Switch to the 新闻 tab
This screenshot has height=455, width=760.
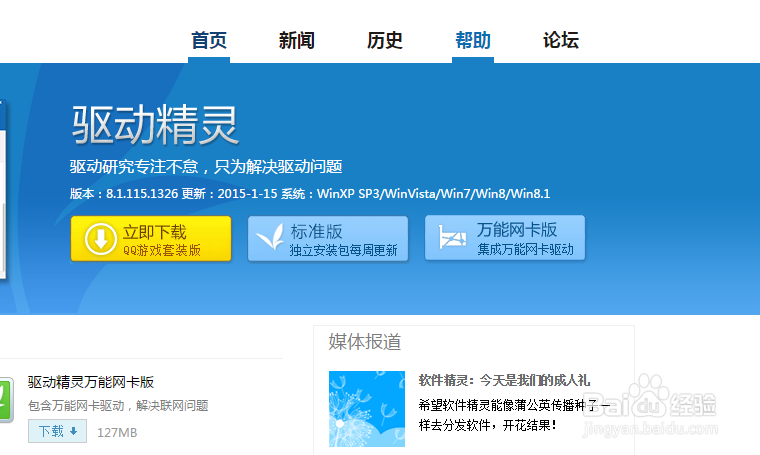[297, 40]
